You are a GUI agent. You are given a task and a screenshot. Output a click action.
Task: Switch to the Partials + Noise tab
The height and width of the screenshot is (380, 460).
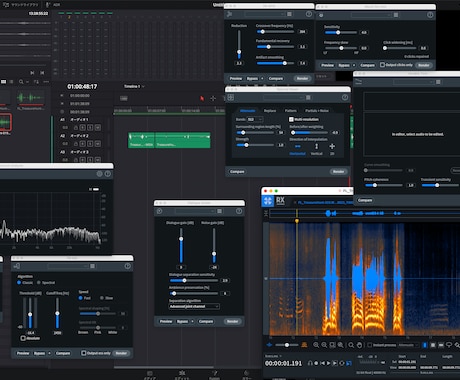317,111
